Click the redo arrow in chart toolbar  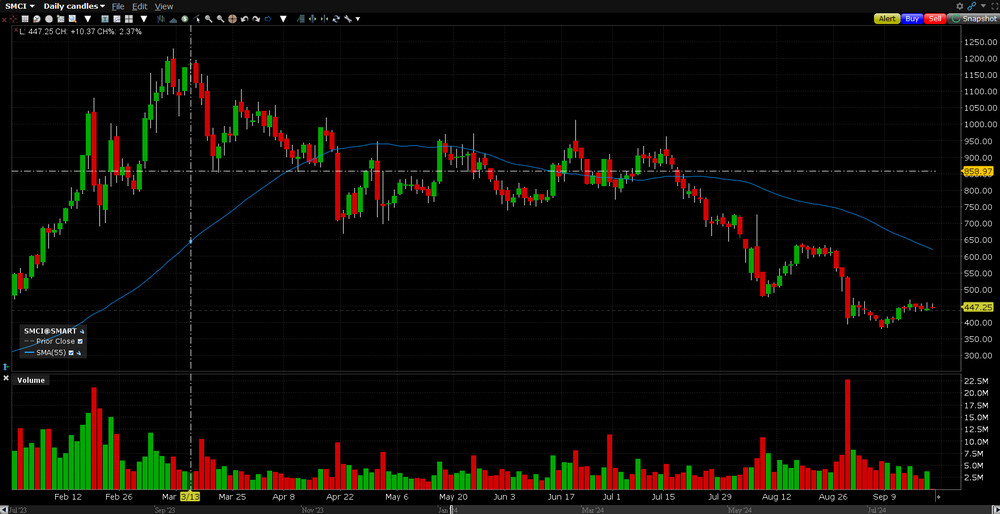[x=257, y=19]
